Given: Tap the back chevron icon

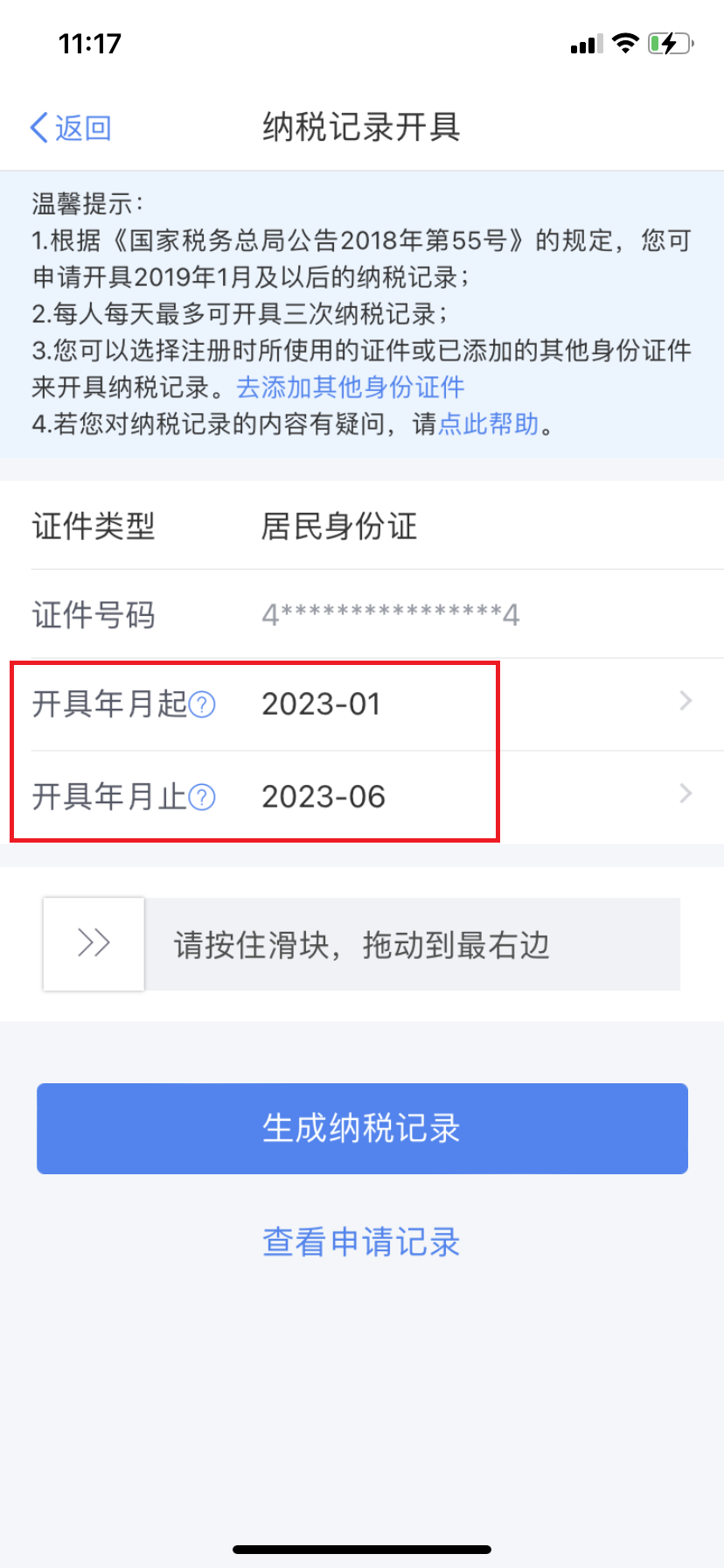Looking at the screenshot, I should tap(38, 128).
